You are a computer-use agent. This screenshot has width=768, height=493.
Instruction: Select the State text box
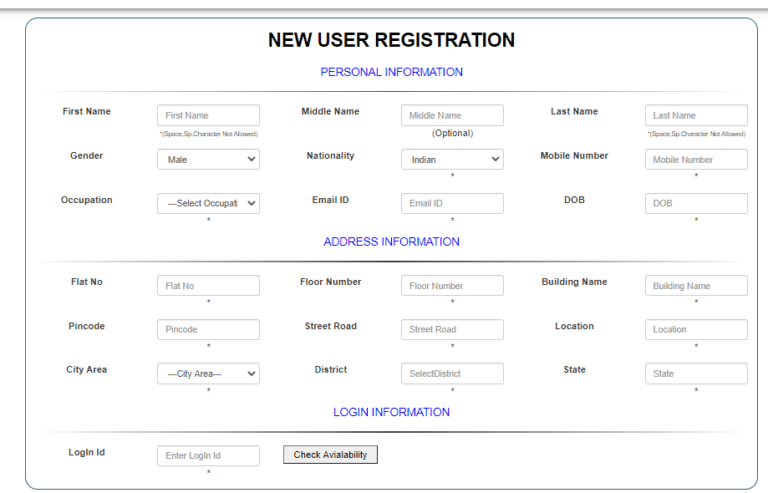[x=696, y=374]
